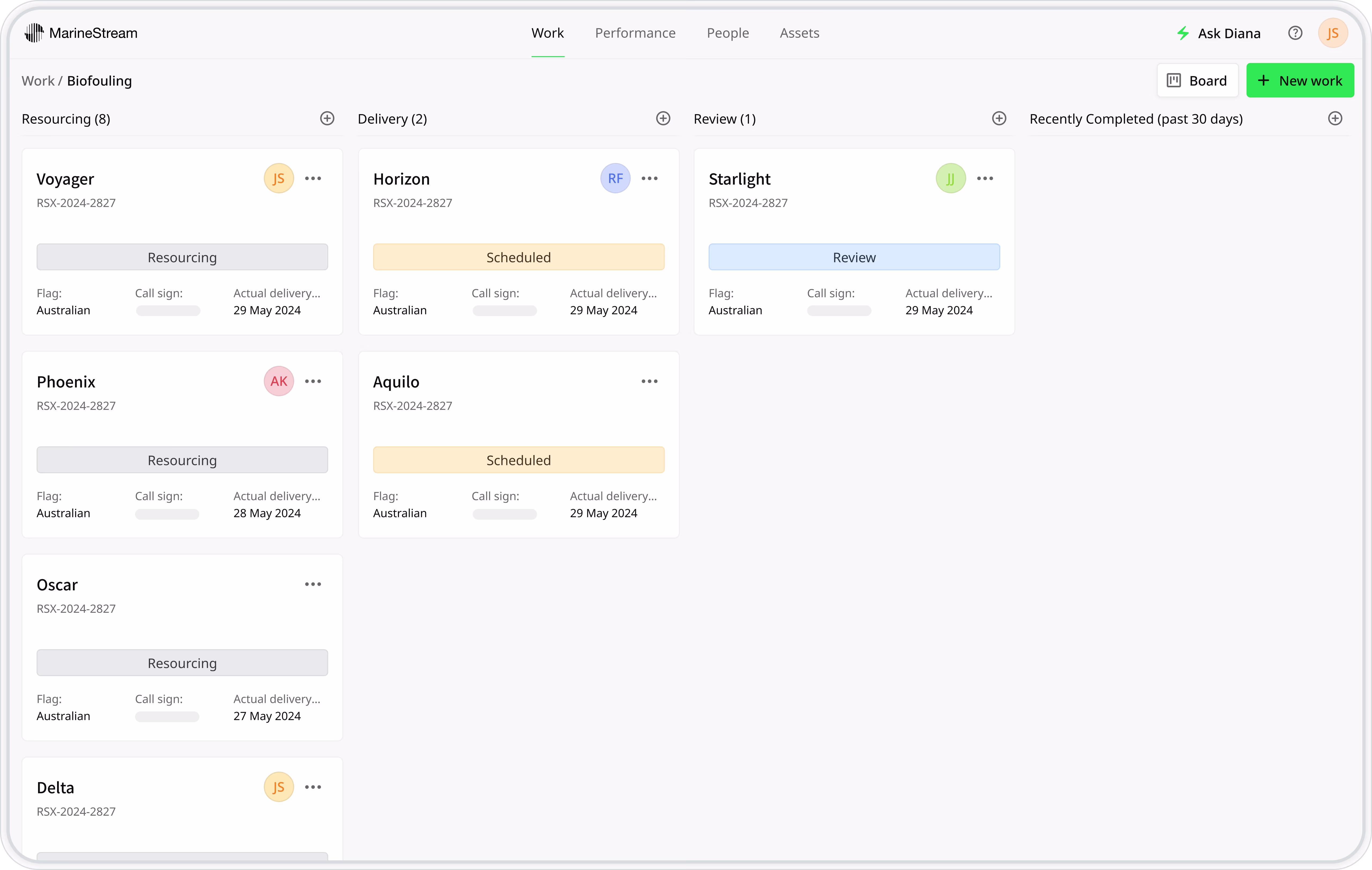Image resolution: width=1372 pixels, height=870 pixels.
Task: Open the Voyager card's more options menu
Action: click(313, 179)
